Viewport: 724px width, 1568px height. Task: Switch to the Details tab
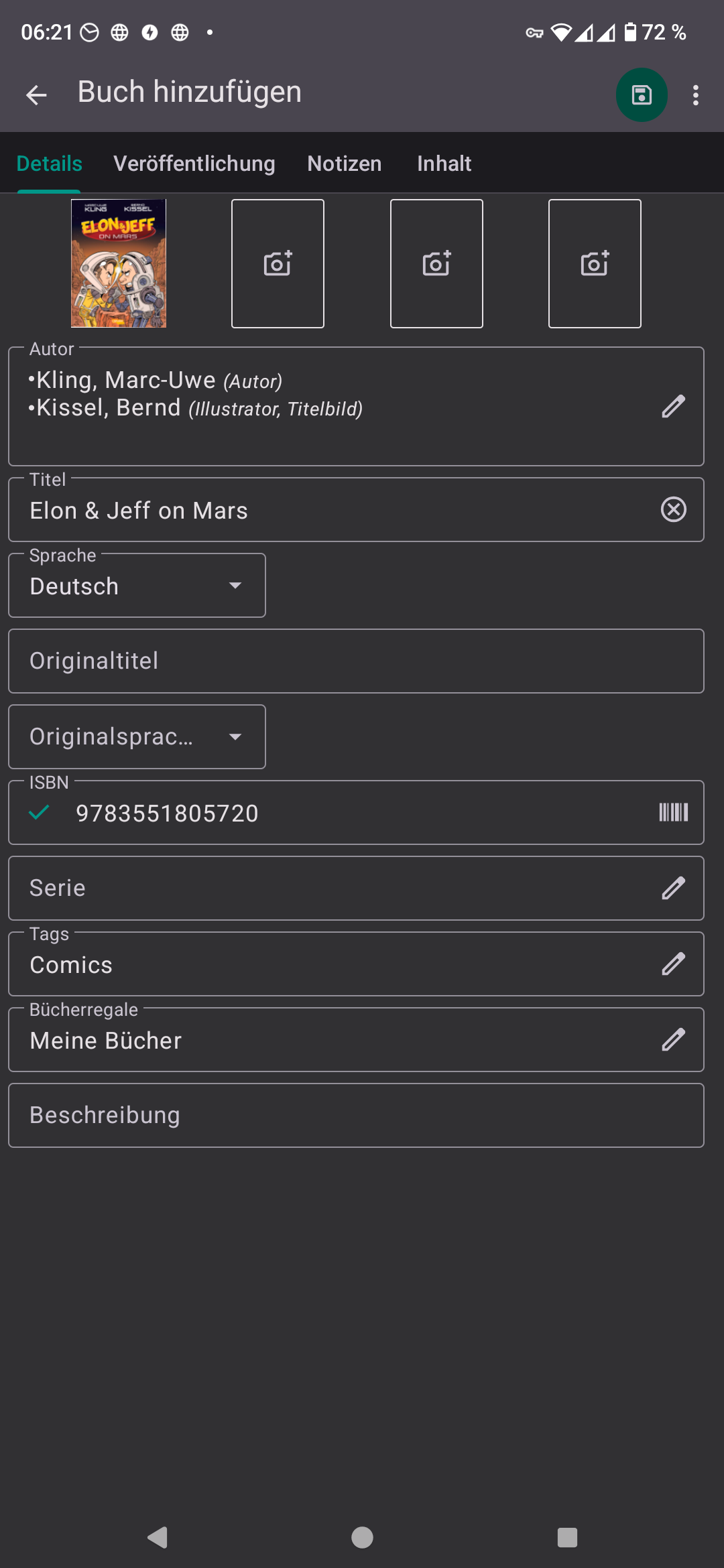[x=49, y=164]
